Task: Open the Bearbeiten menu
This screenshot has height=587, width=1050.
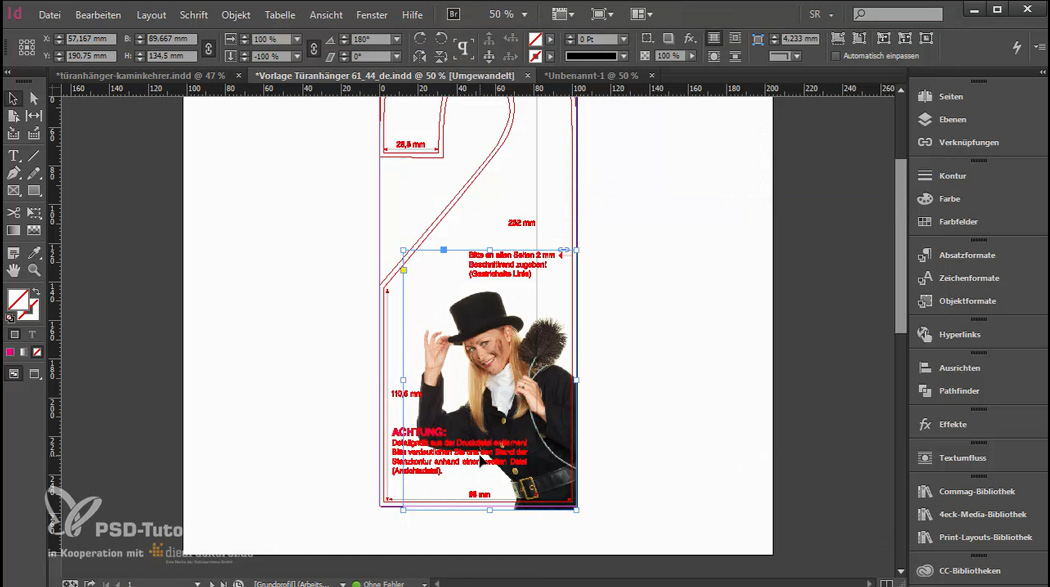Action: pos(98,15)
